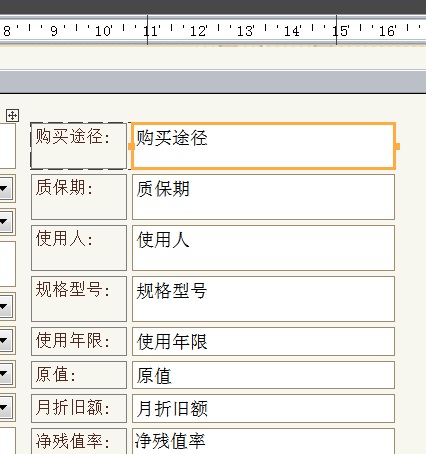Click the 使用年限: label
426x454 pixels.
pyautogui.click(x=79, y=342)
